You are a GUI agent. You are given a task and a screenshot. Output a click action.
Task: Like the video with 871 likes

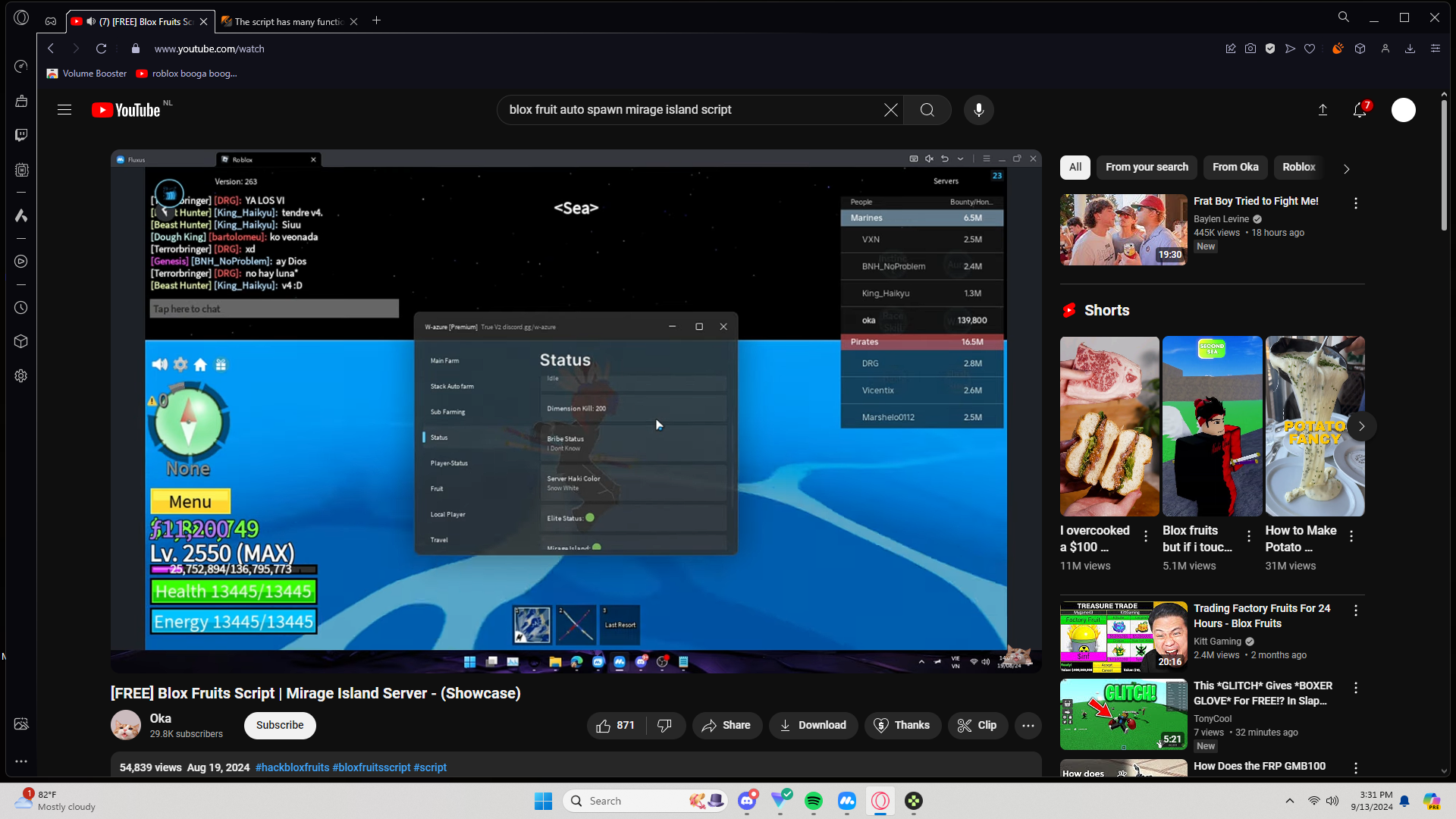click(x=616, y=726)
